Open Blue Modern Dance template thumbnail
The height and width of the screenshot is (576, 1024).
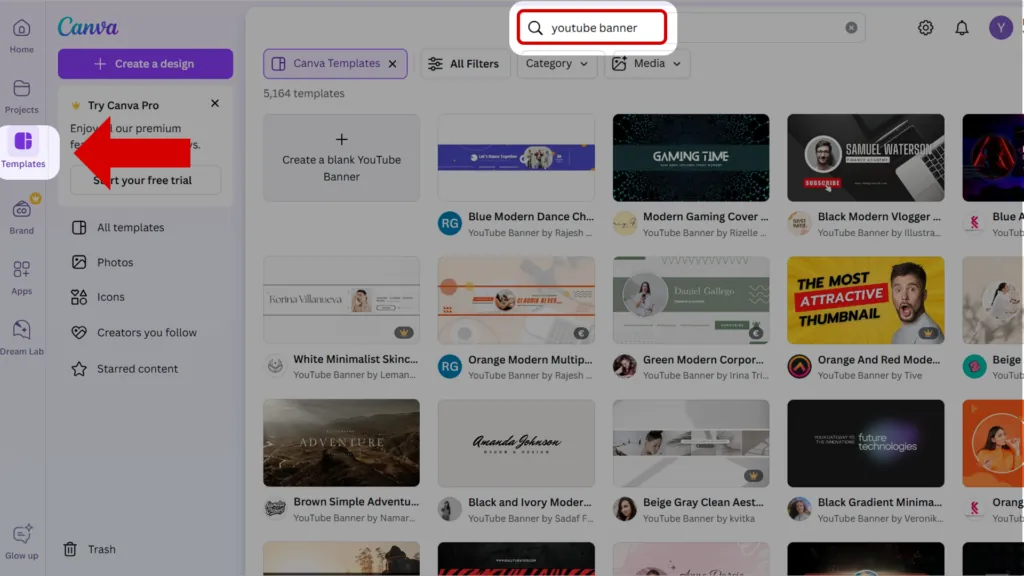point(516,158)
